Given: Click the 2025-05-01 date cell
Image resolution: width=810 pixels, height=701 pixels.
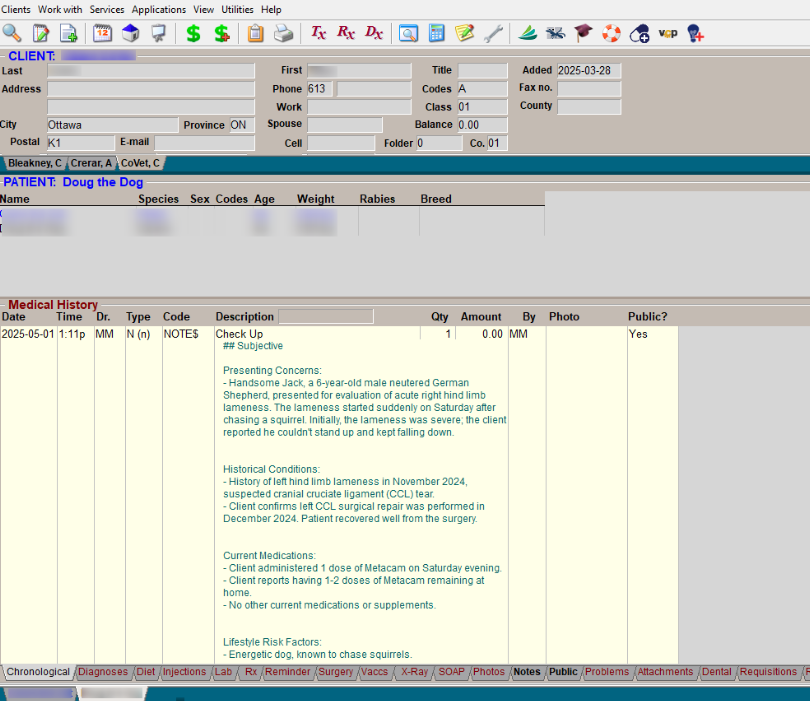Looking at the screenshot, I should (28, 334).
